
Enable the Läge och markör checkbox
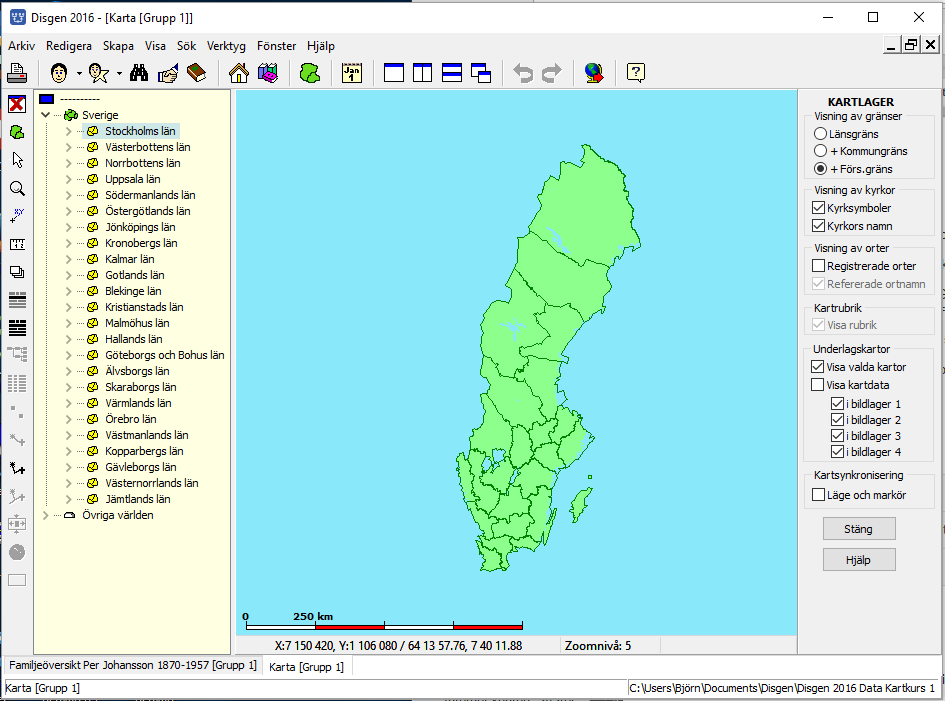click(x=818, y=495)
